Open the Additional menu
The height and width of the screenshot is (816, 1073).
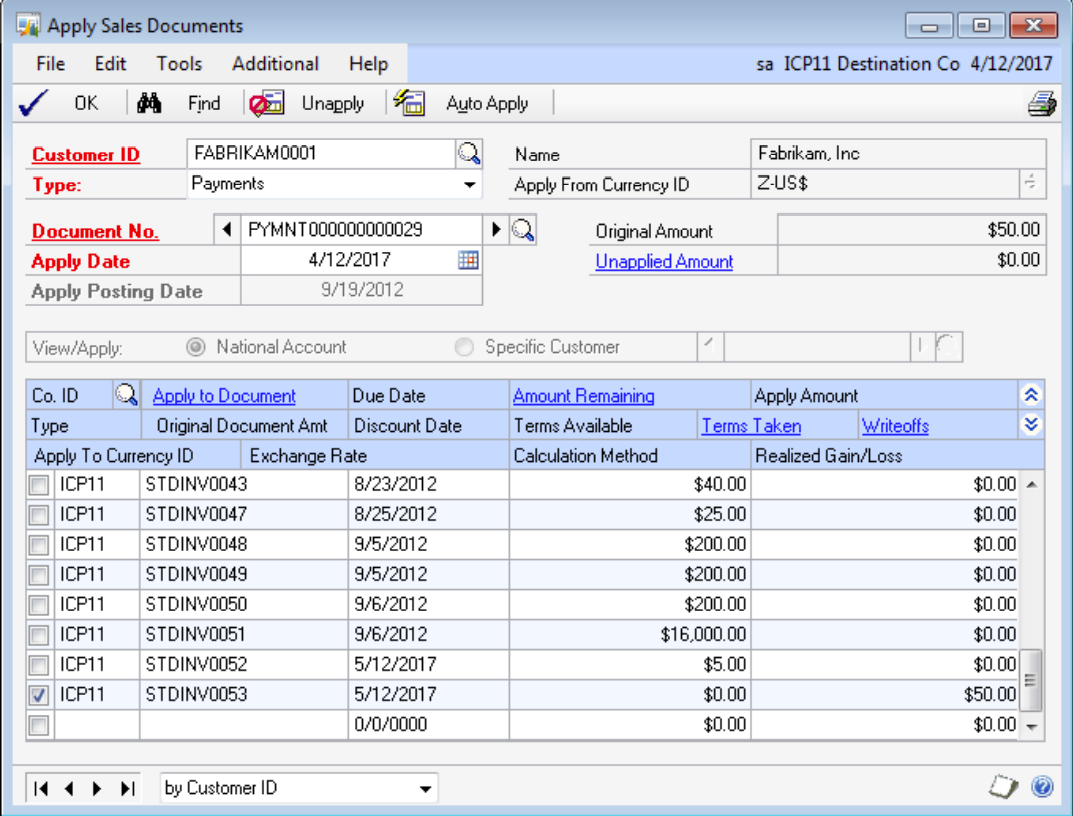tap(275, 64)
